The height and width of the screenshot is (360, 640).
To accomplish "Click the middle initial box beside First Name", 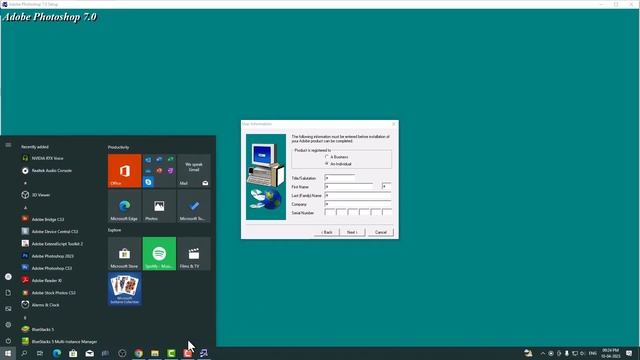I will click(x=387, y=187).
